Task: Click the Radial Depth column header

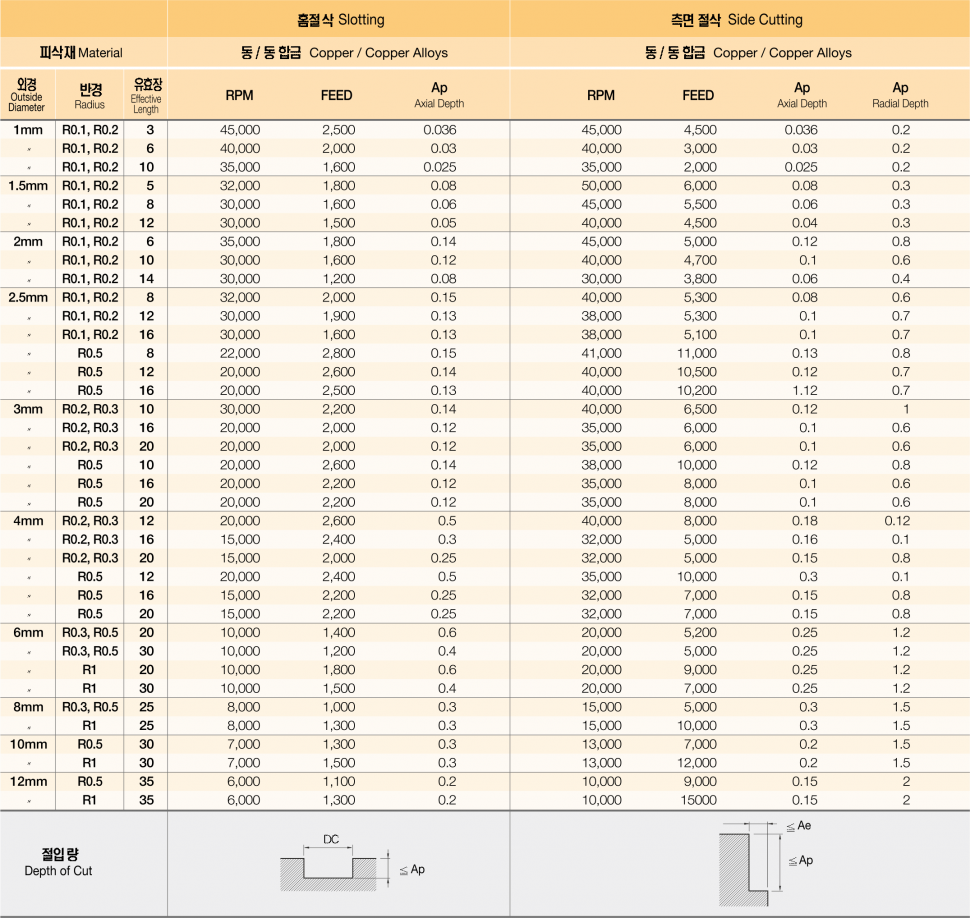Action: pos(900,95)
